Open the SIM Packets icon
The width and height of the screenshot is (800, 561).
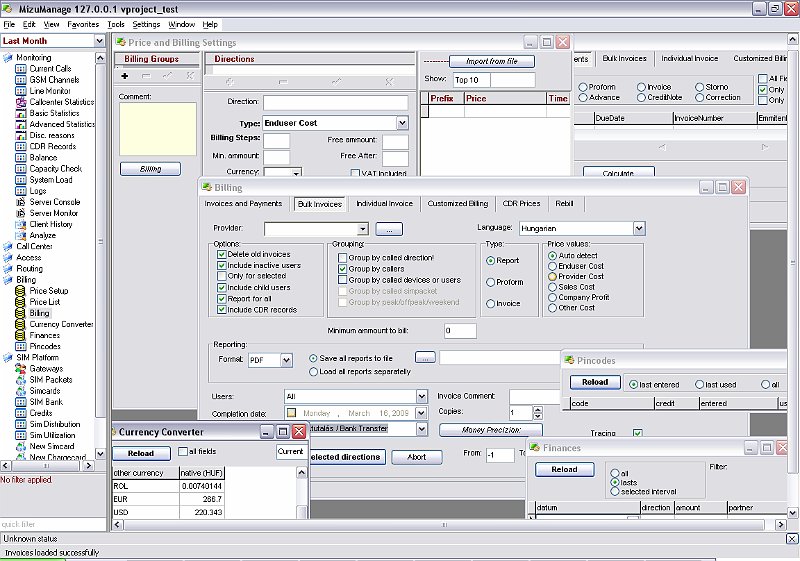click(20, 380)
